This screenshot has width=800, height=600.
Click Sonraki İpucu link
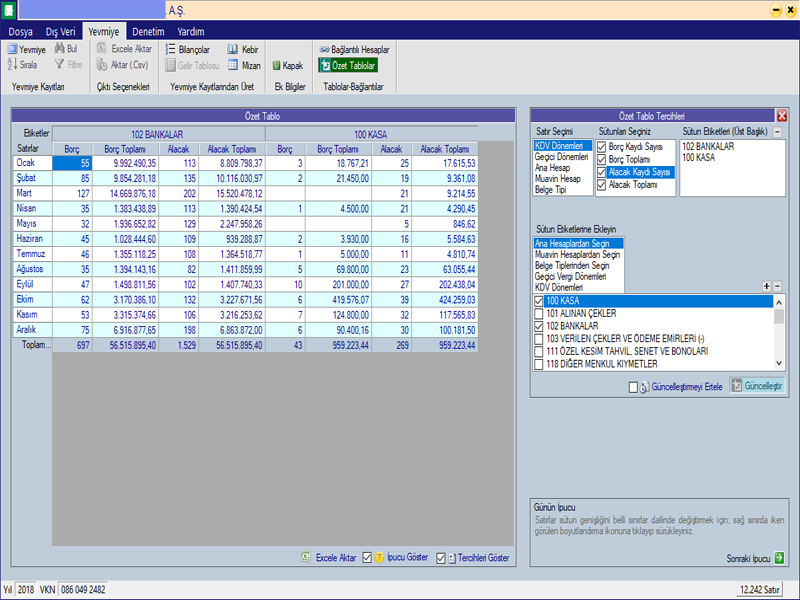748,559
